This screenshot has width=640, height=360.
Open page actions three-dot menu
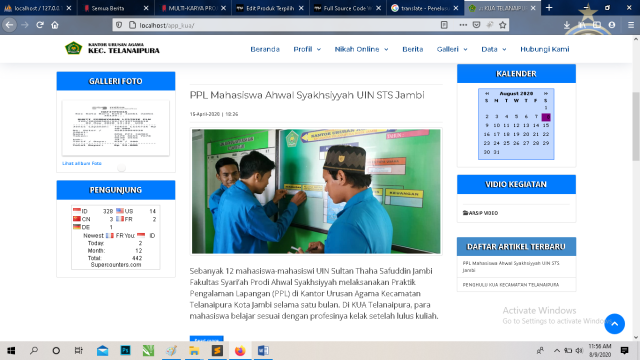tap(463, 25)
